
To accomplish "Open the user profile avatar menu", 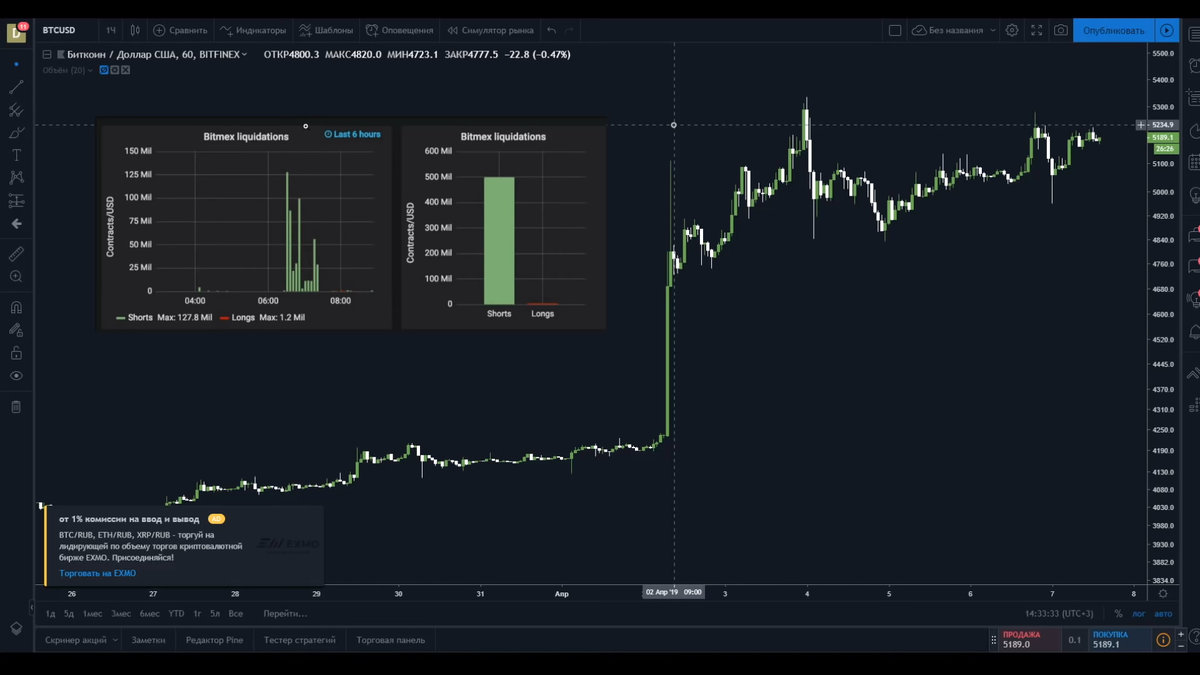I will (x=16, y=32).
